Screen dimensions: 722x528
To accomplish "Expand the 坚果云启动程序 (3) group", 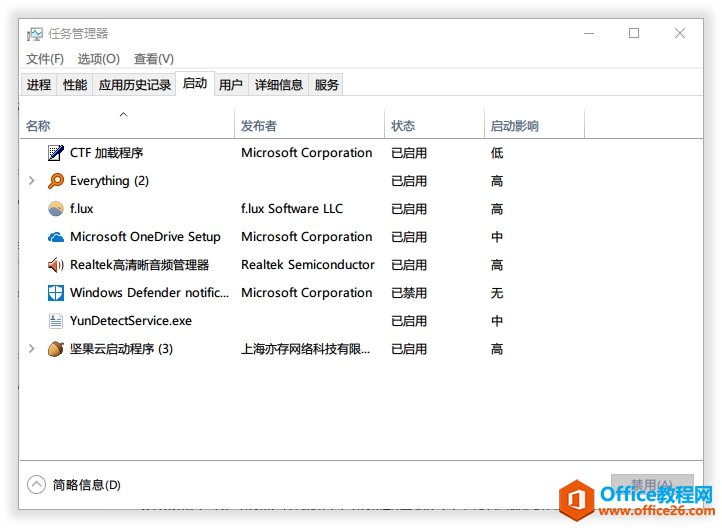I will click(31, 348).
